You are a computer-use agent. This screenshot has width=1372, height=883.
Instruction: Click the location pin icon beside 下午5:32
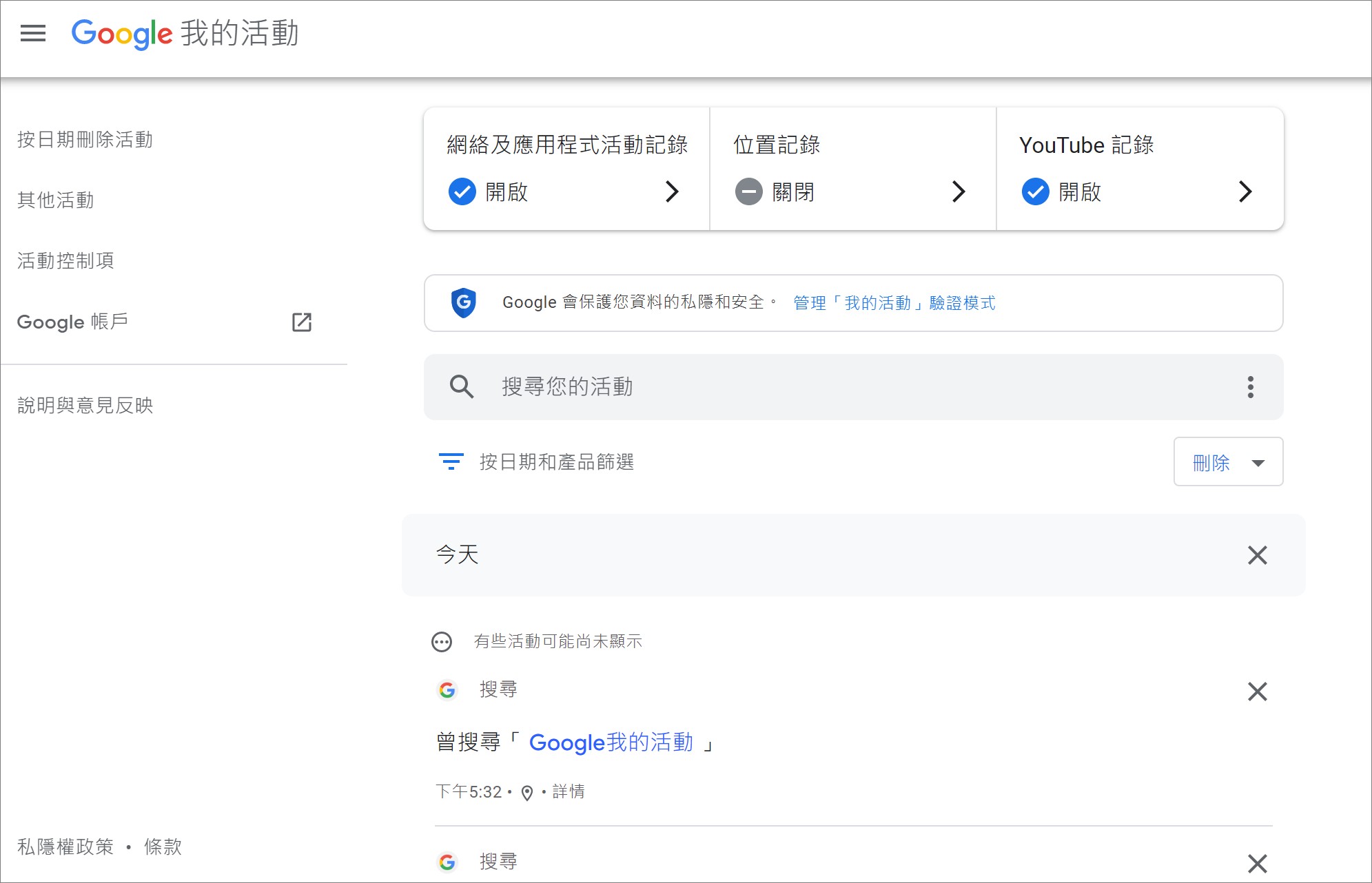pyautogui.click(x=527, y=793)
